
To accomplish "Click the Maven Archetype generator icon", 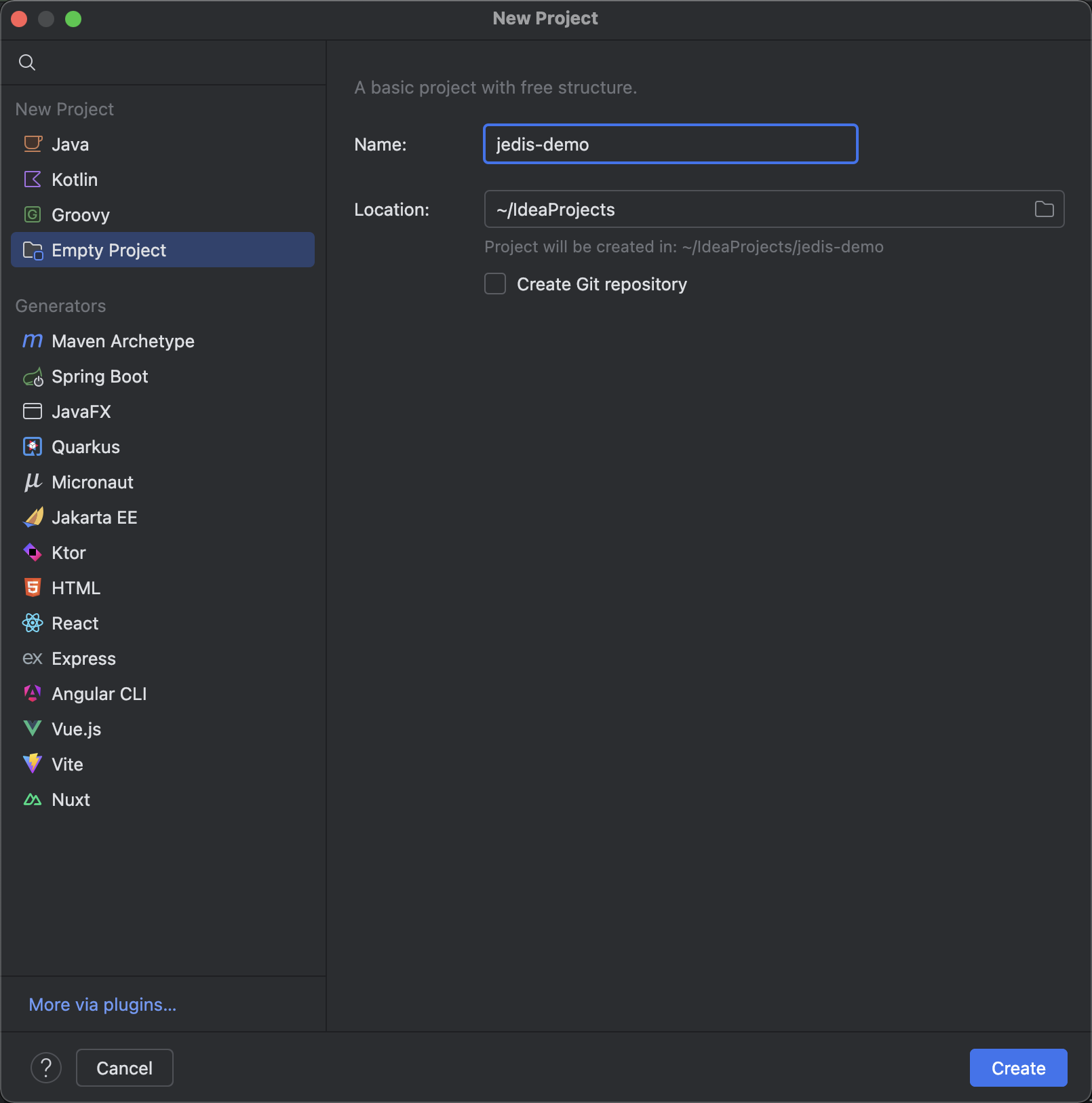I will click(x=33, y=341).
